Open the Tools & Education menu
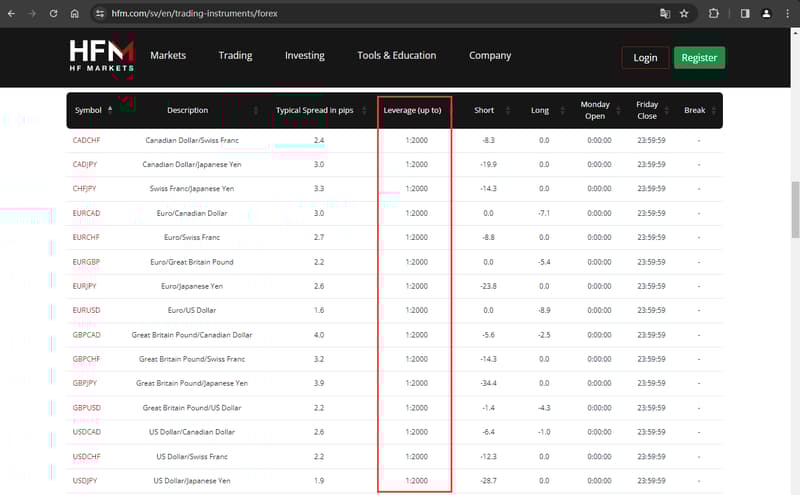This screenshot has width=800, height=495. point(396,56)
